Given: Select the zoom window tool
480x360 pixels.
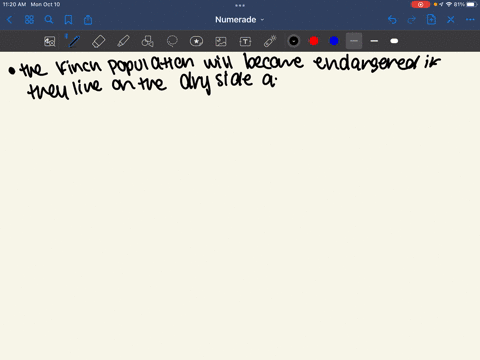Looking at the screenshot, I should 50,41.
